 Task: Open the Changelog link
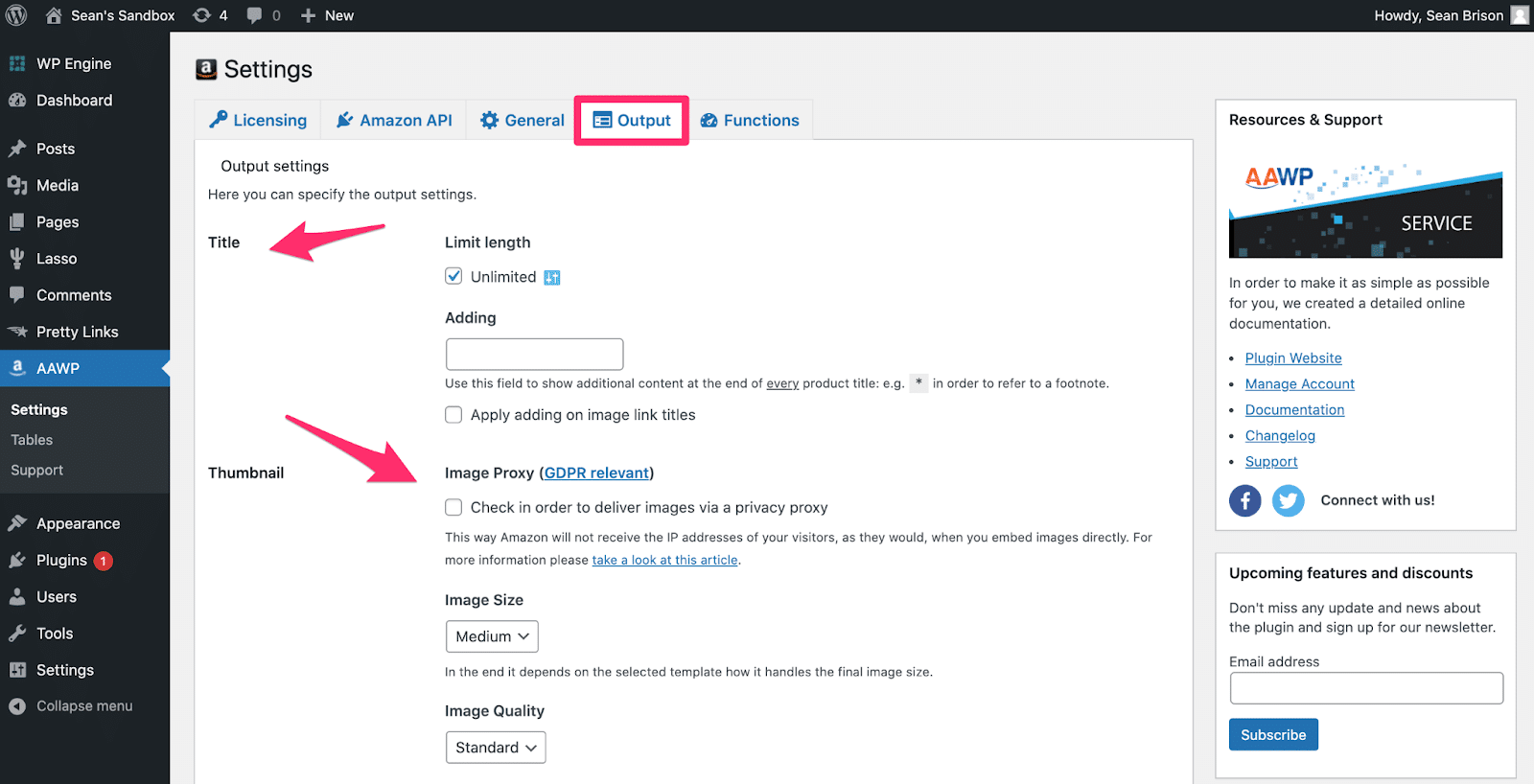1280,435
